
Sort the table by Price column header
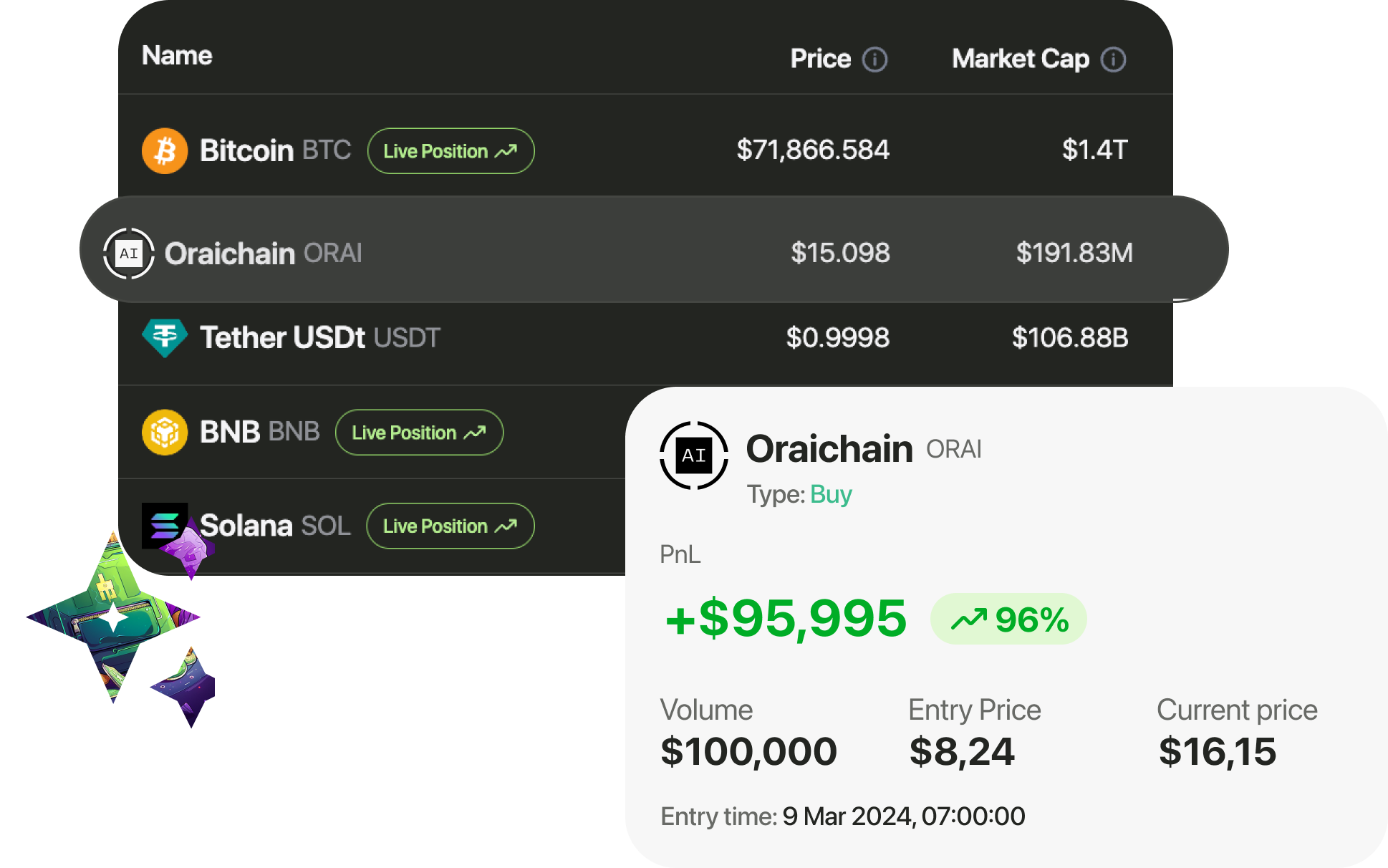pos(820,59)
